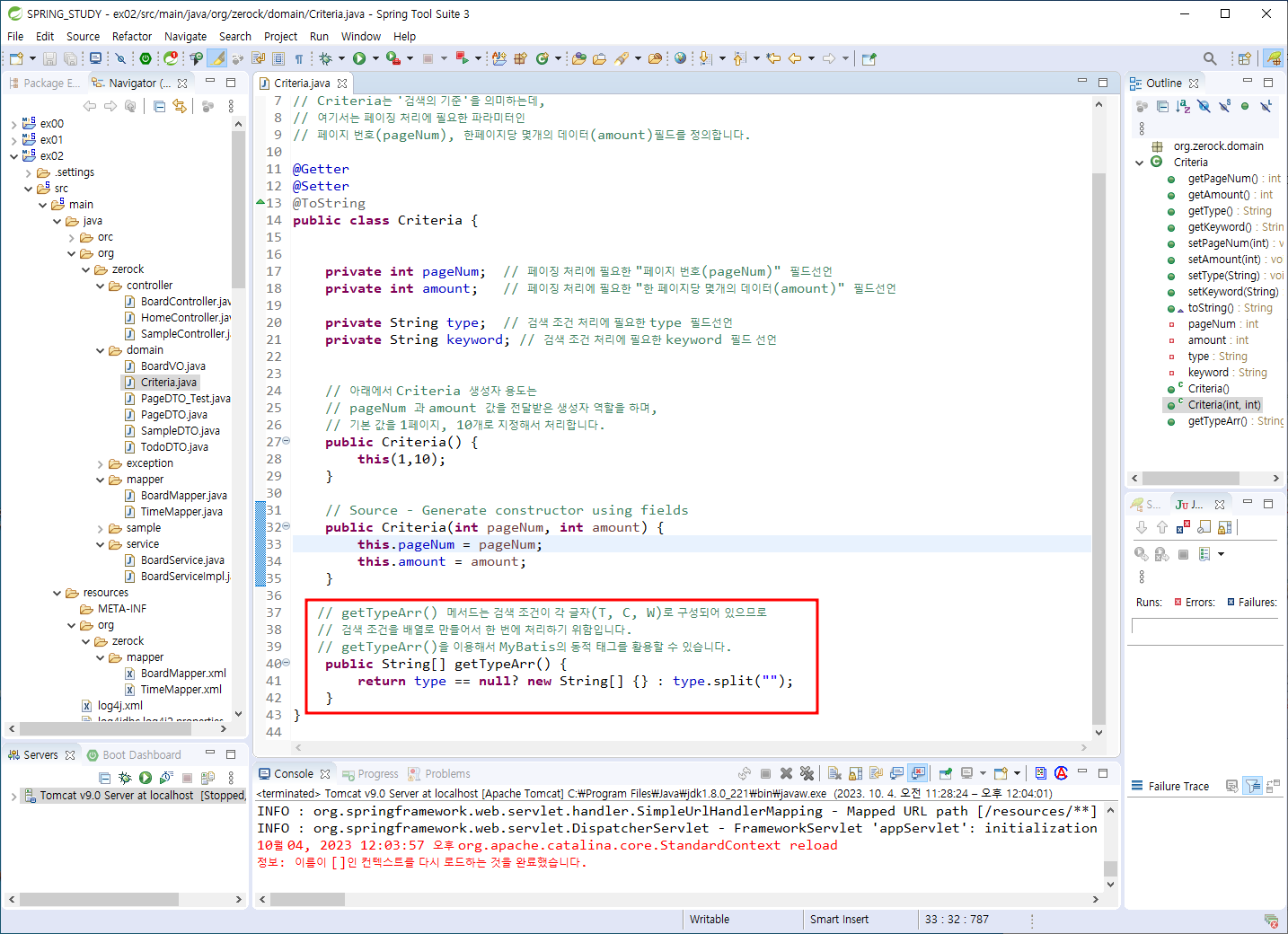Toggle Hide Fields in Outline toolbar
This screenshot has width=1288, height=934.
click(1204, 106)
